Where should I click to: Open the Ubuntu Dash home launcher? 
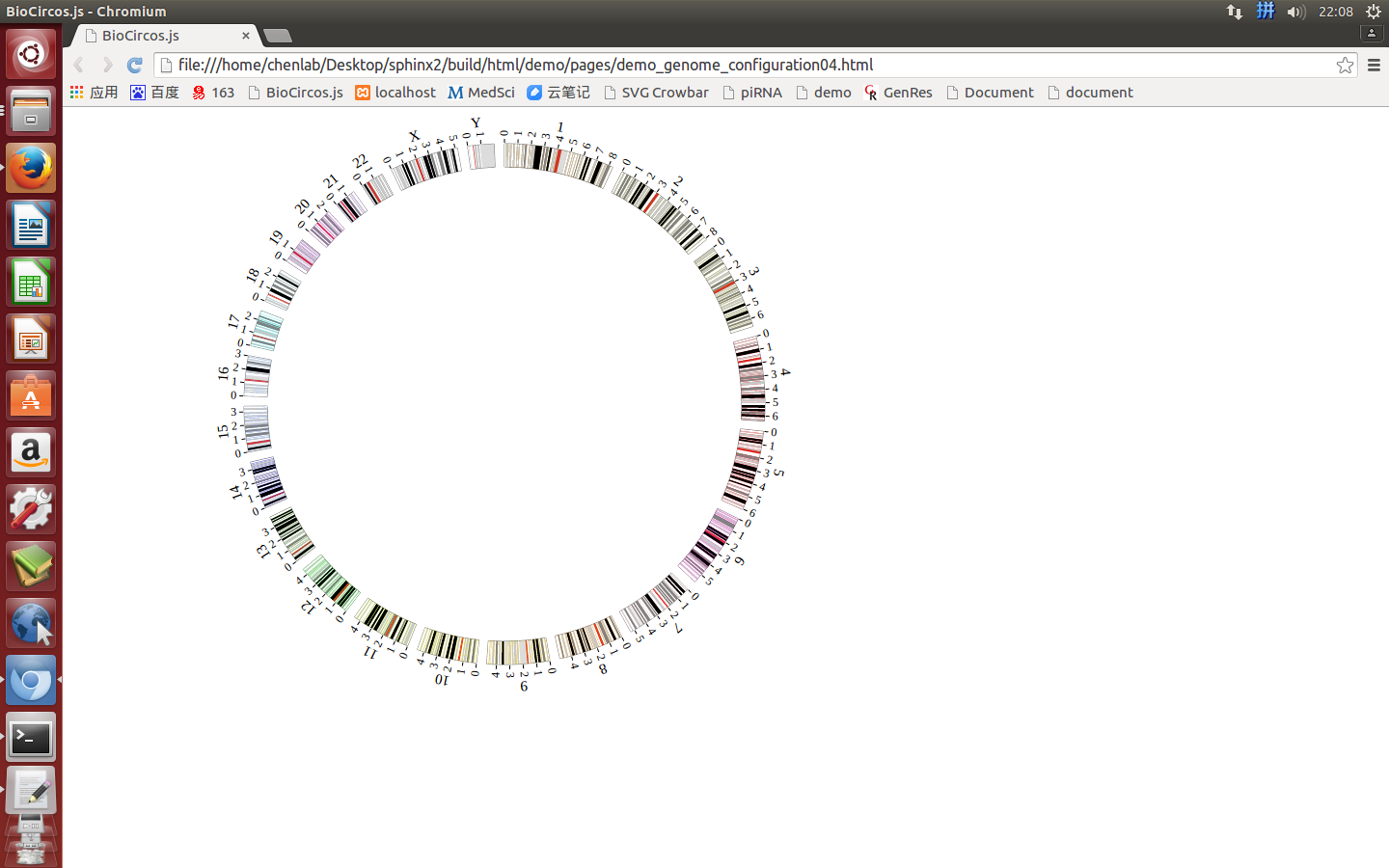[31, 54]
